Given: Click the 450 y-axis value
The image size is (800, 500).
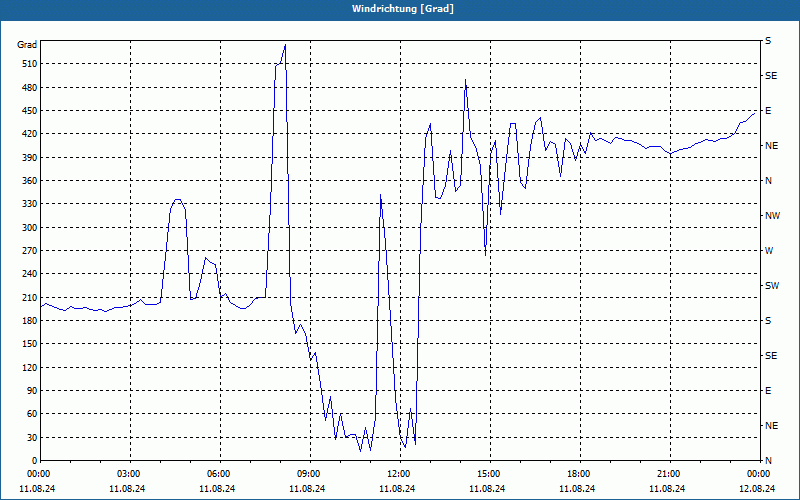Looking at the screenshot, I should tap(30, 111).
